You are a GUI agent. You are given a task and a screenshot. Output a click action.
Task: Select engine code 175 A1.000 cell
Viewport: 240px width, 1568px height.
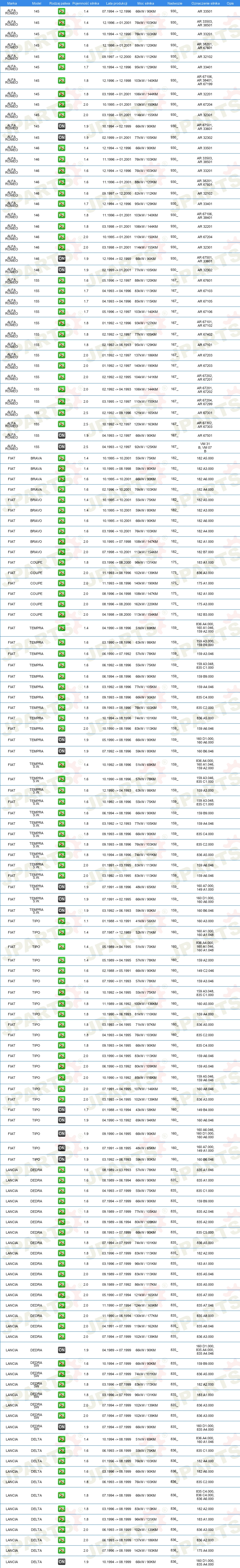[205, 583]
